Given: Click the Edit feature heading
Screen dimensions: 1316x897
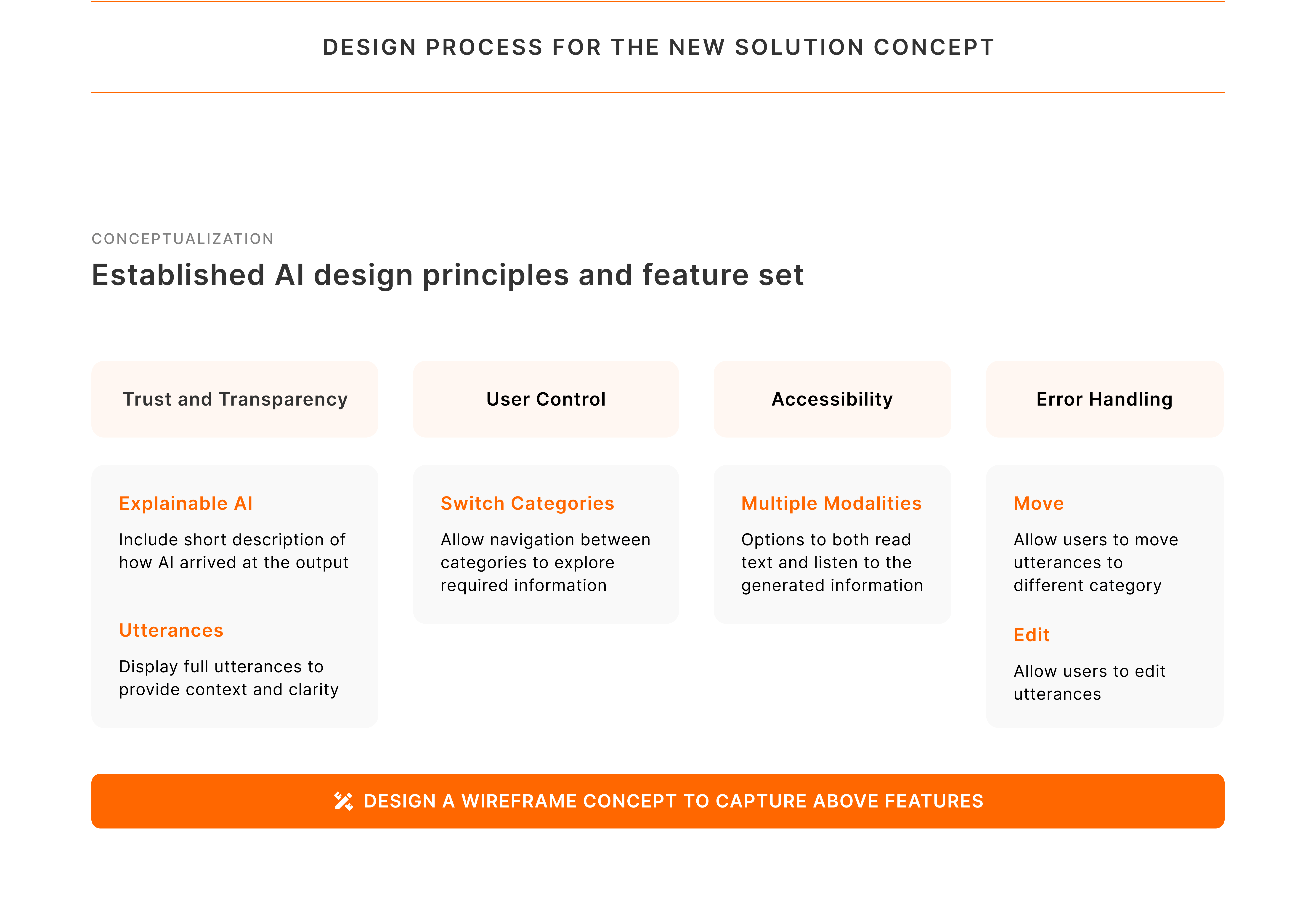Looking at the screenshot, I should click(1031, 634).
